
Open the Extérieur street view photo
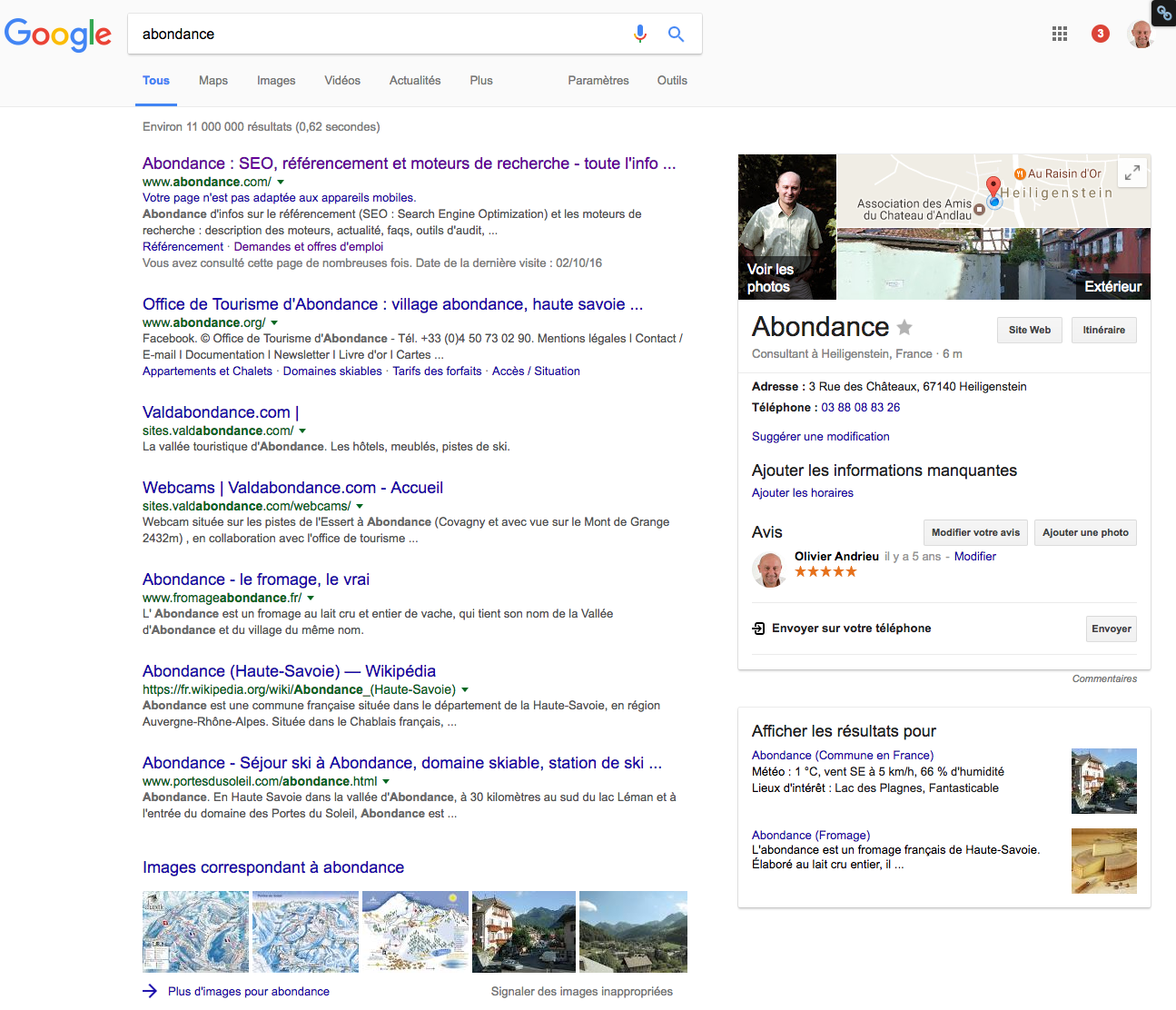[993, 264]
